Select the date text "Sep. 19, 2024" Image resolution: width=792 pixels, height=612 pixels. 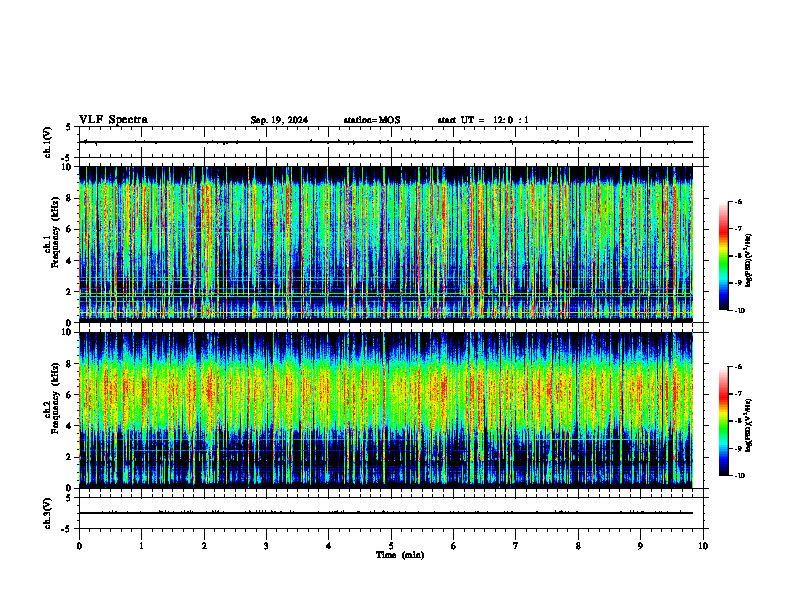[x=279, y=120]
